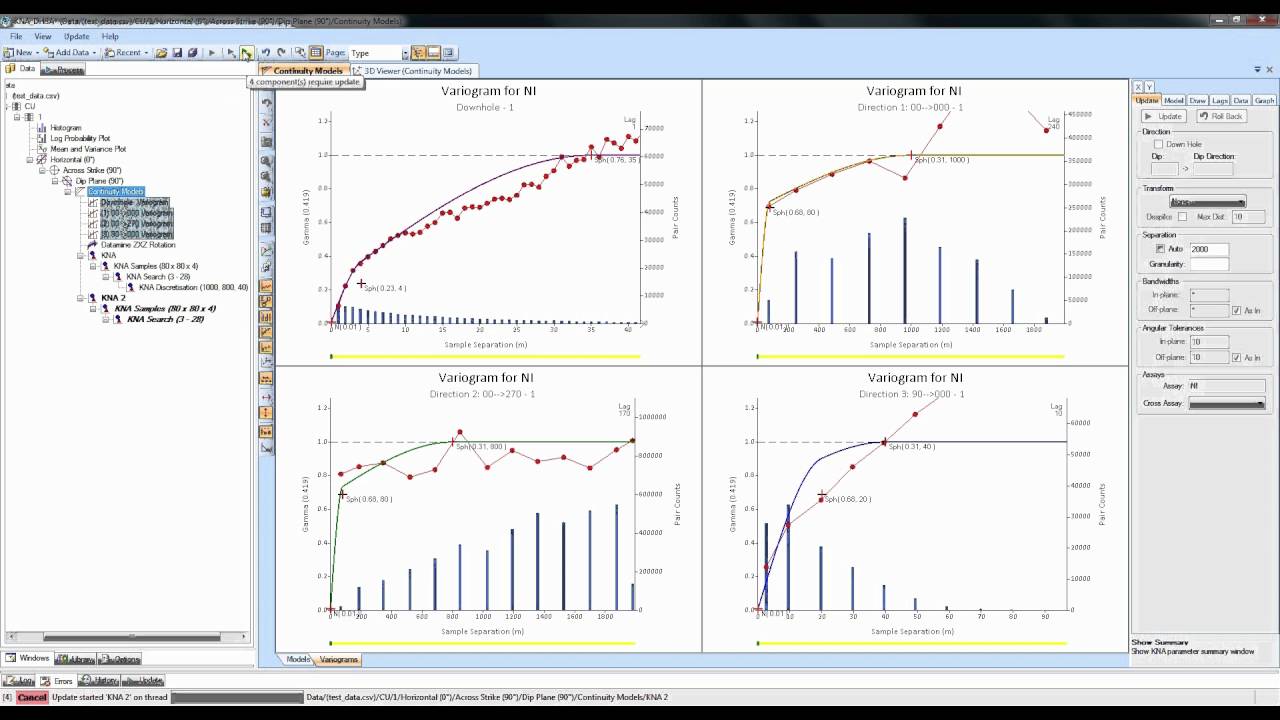
Task: Open the View menu
Action: click(x=43, y=36)
